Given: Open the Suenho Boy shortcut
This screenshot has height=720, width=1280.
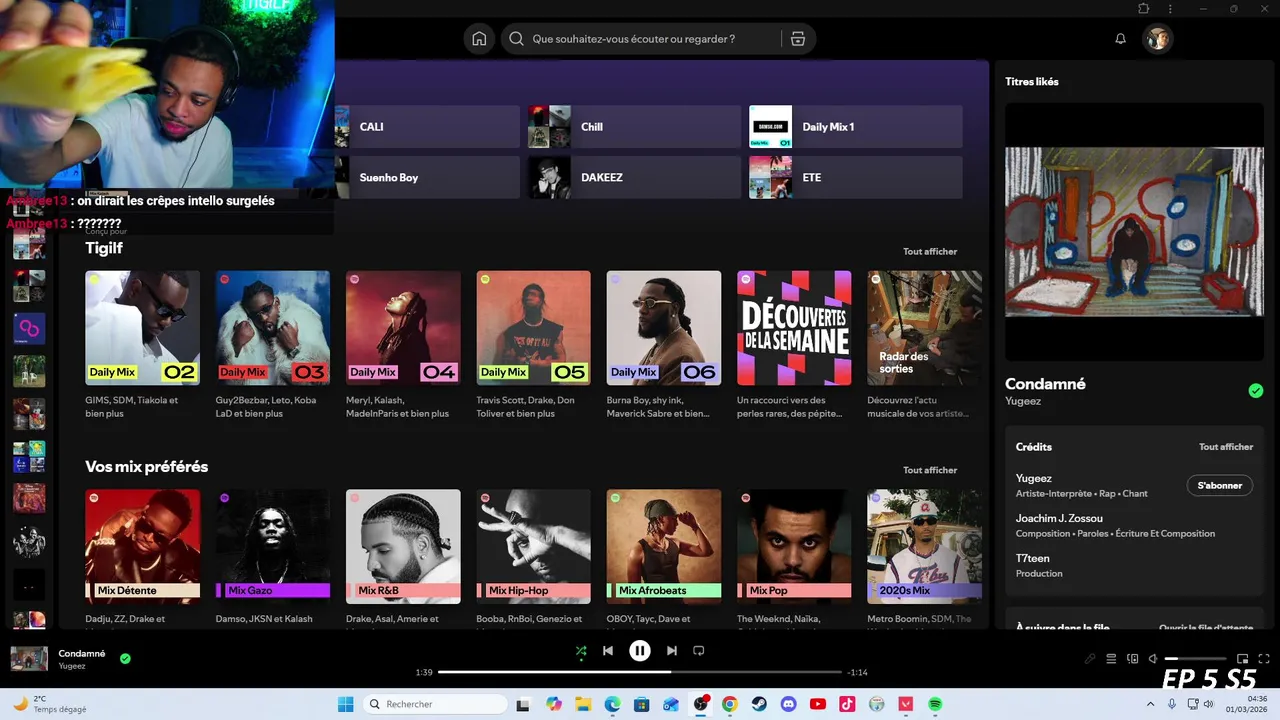Looking at the screenshot, I should (428, 177).
